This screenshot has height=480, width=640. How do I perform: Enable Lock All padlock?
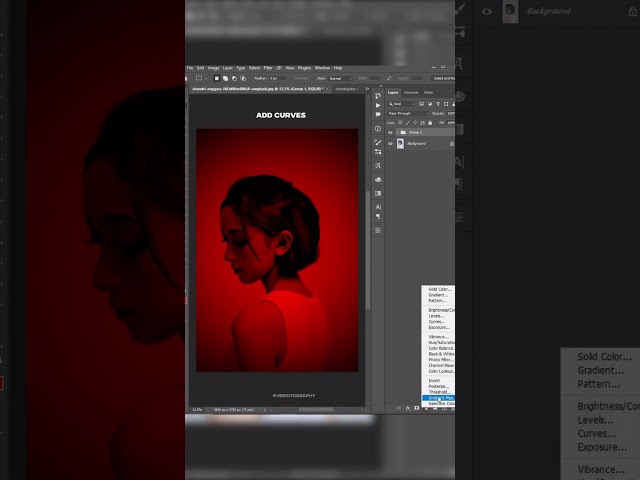430,123
